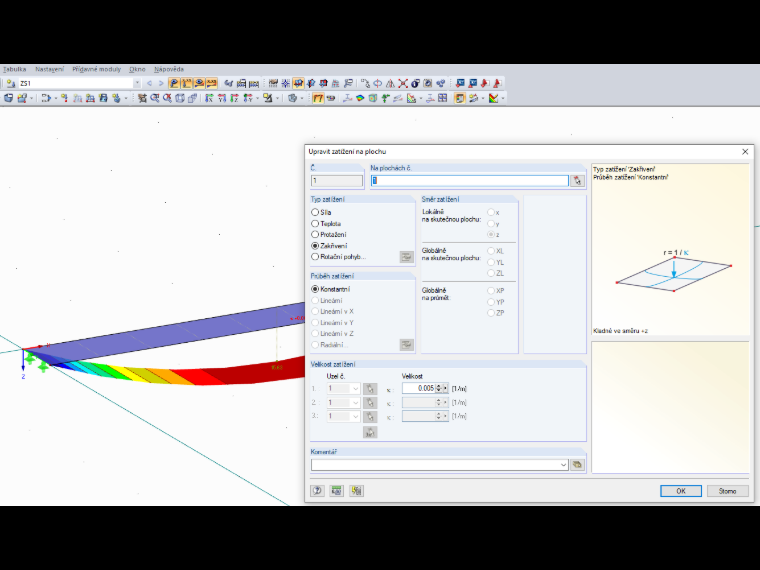The image size is (760, 570).
Task: Click the last red icon in top toolbar
Action: 497,83
